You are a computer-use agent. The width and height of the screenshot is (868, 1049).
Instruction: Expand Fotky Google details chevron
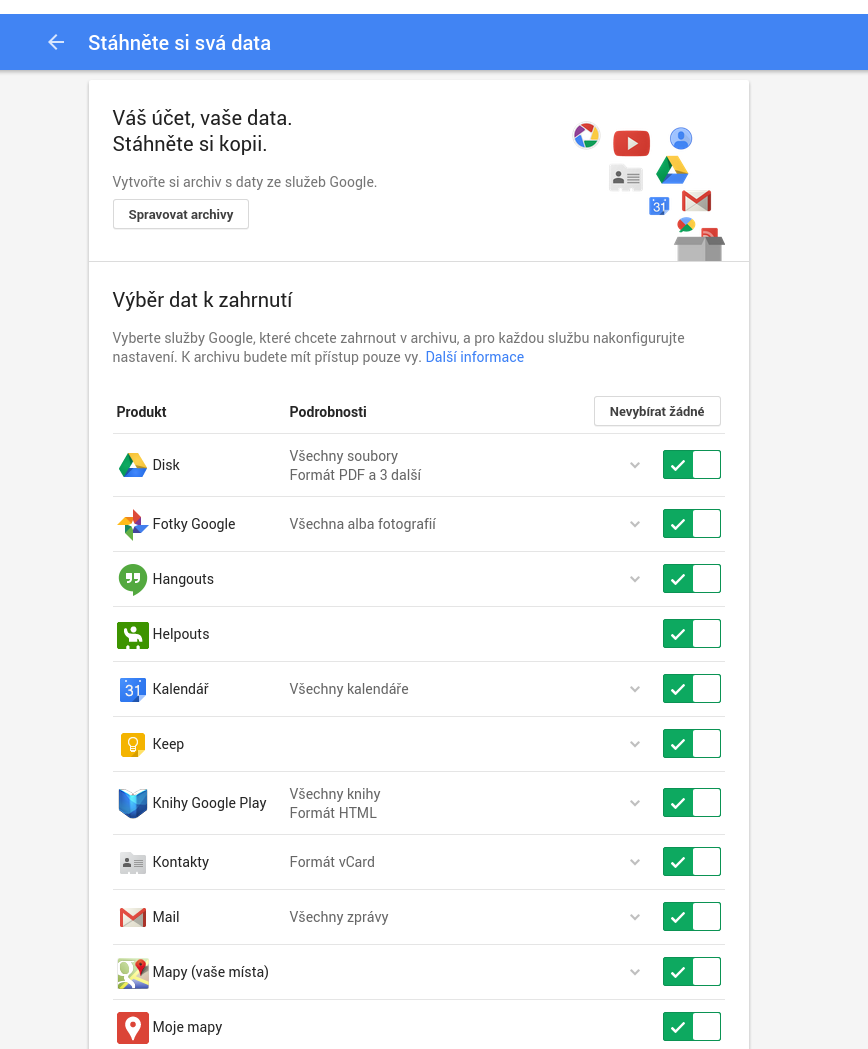pos(634,524)
